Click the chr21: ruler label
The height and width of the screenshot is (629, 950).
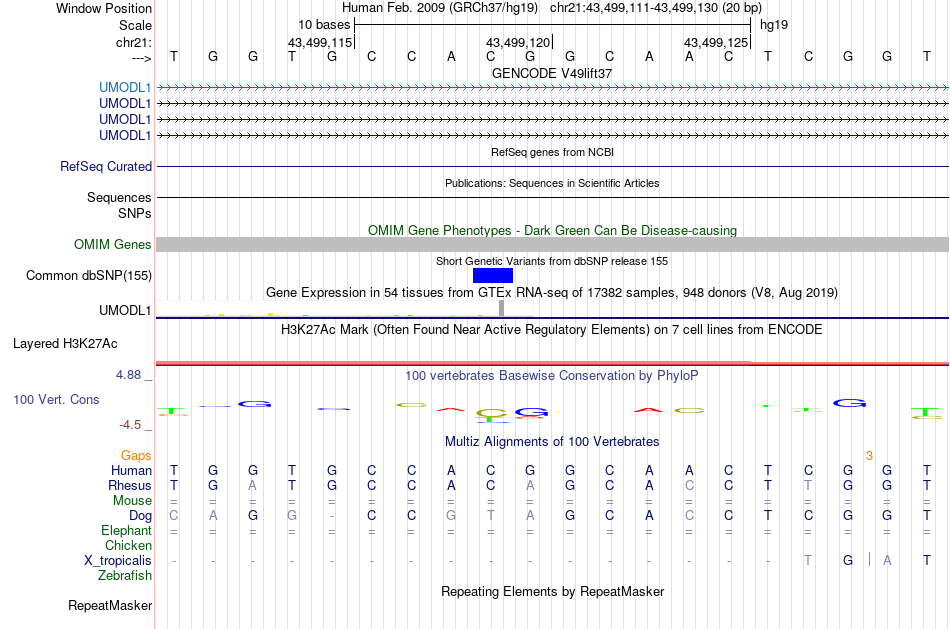click(x=133, y=43)
